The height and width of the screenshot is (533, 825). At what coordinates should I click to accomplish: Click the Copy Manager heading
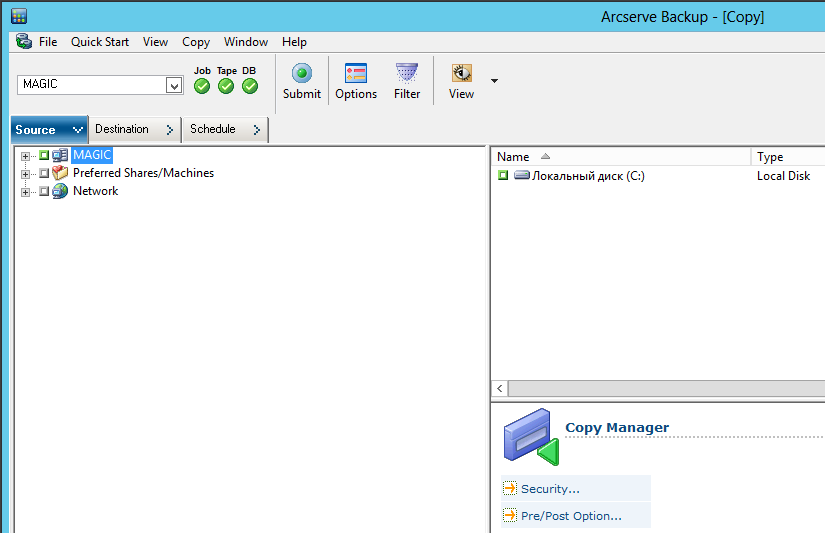617,427
